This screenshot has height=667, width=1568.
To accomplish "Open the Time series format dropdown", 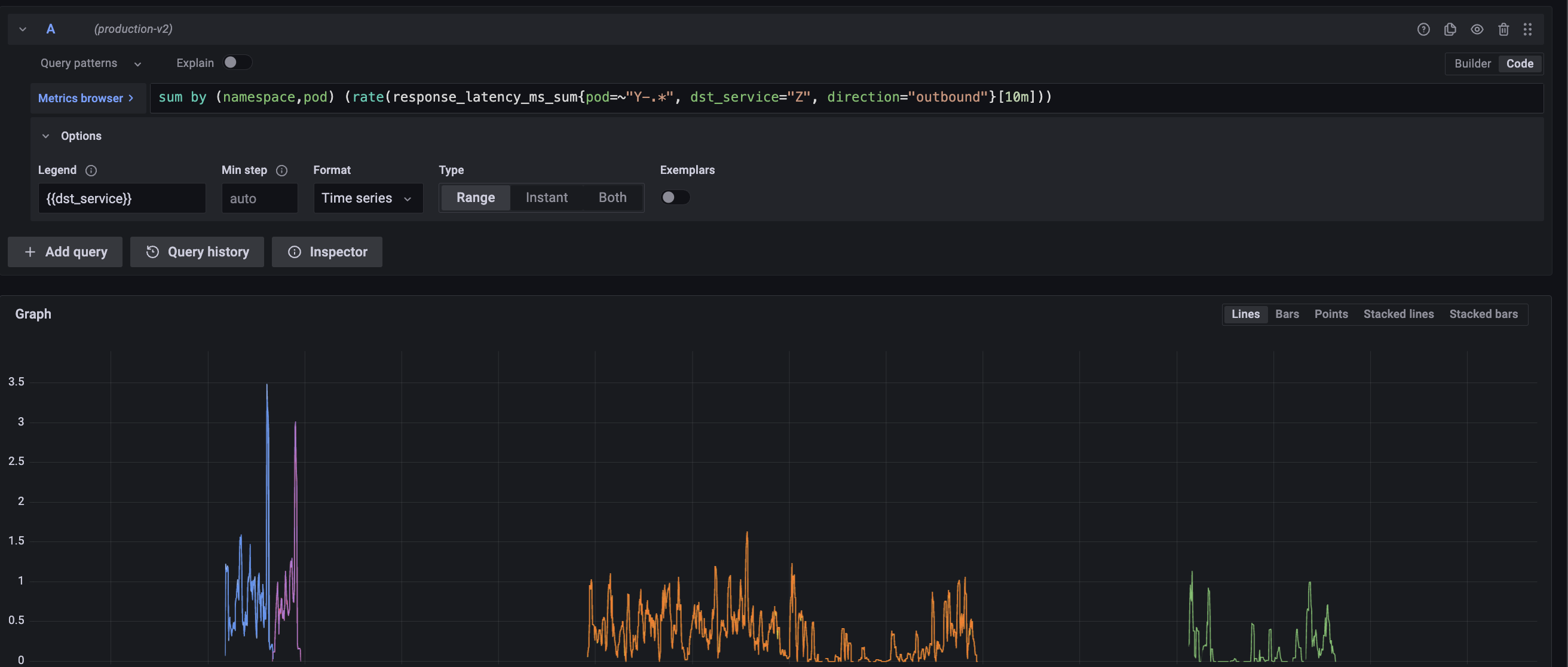I will [367, 198].
